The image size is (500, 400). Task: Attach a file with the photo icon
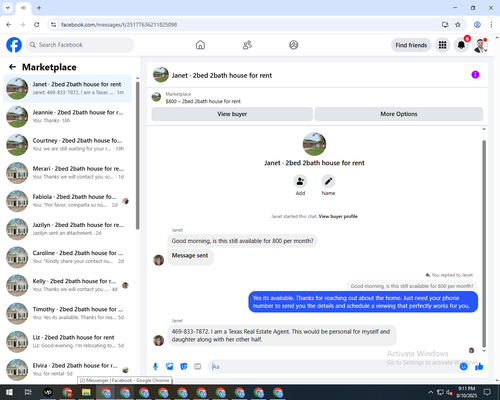click(x=170, y=367)
